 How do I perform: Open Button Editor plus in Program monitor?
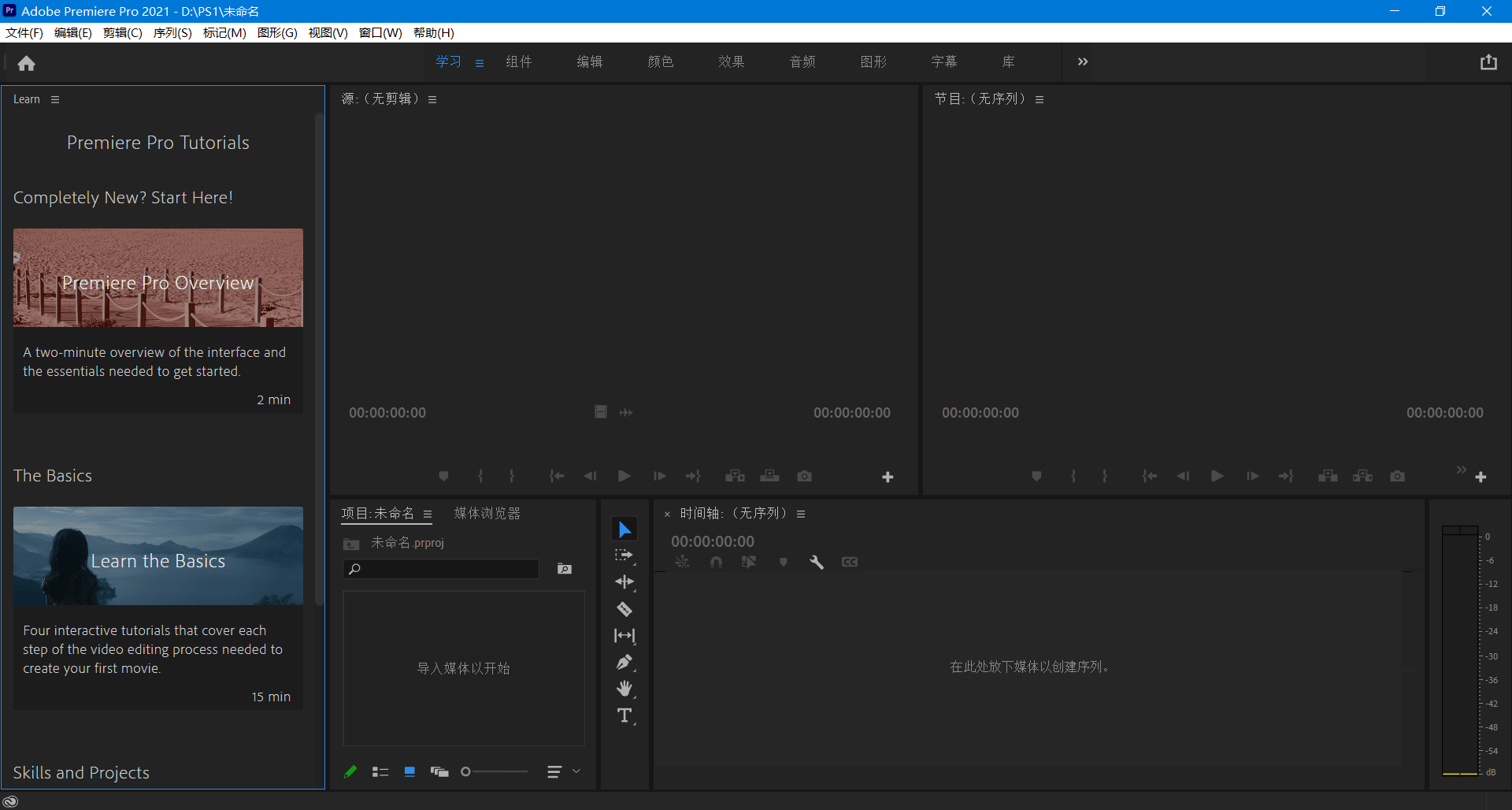click(1480, 477)
